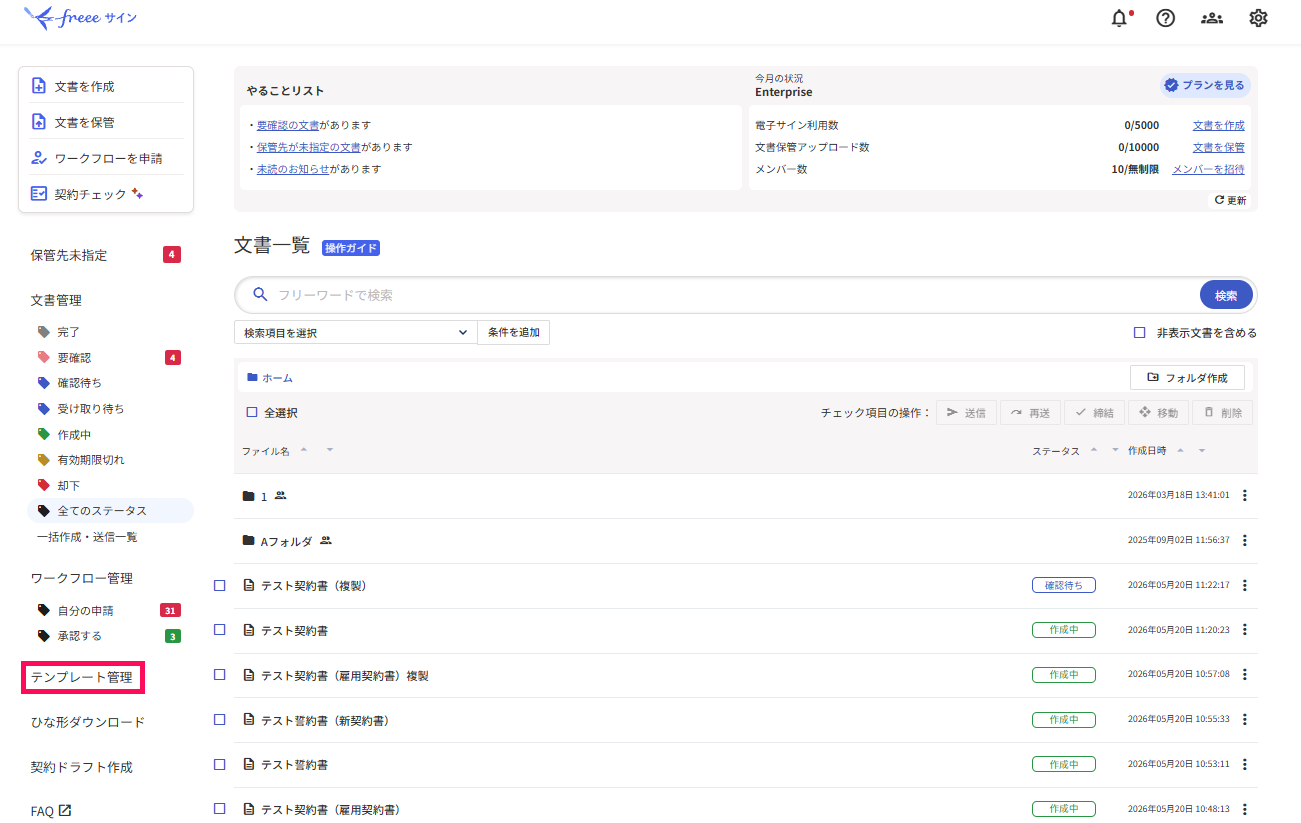Click the フォルダ作成 button
Image resolution: width=1301 pixels, height=823 pixels.
(1187, 377)
